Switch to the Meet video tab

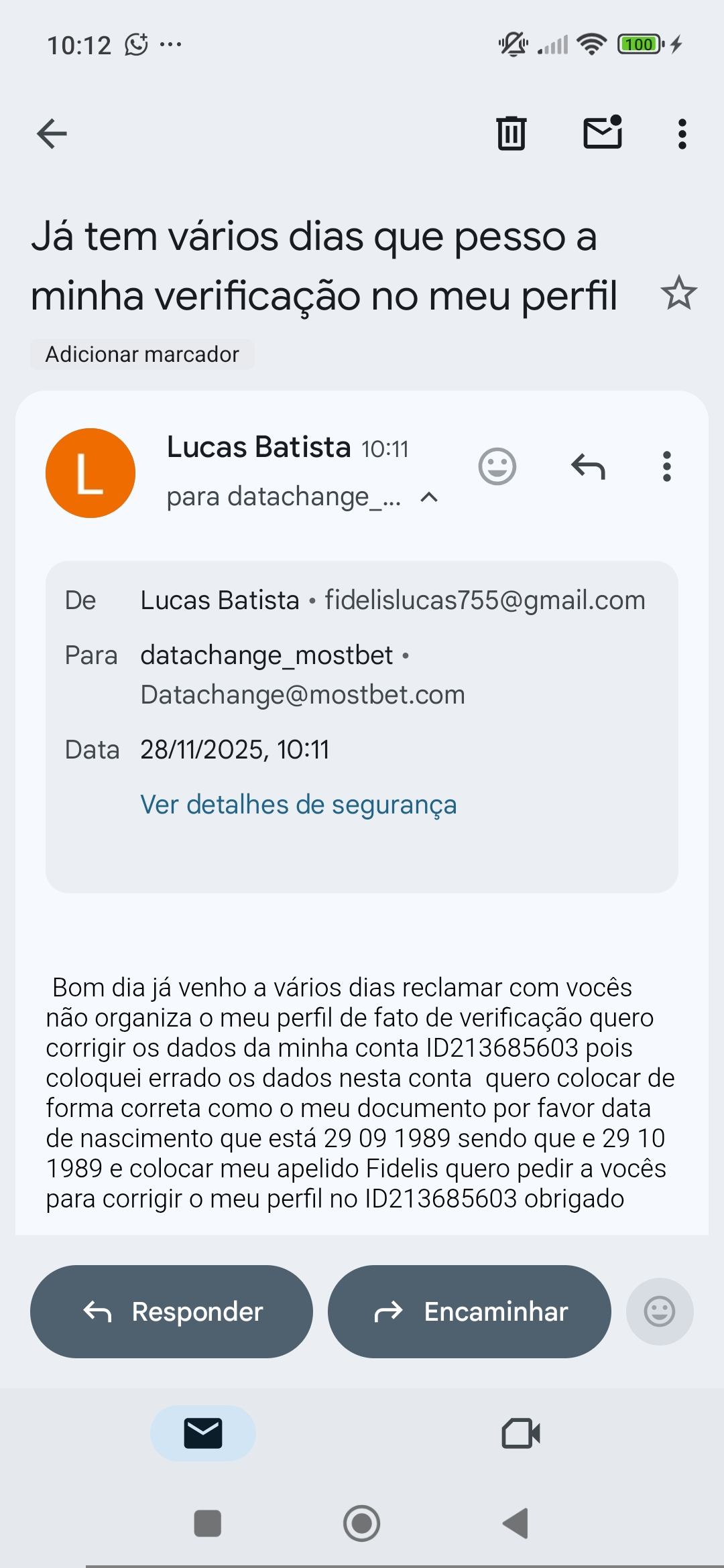tap(521, 1433)
